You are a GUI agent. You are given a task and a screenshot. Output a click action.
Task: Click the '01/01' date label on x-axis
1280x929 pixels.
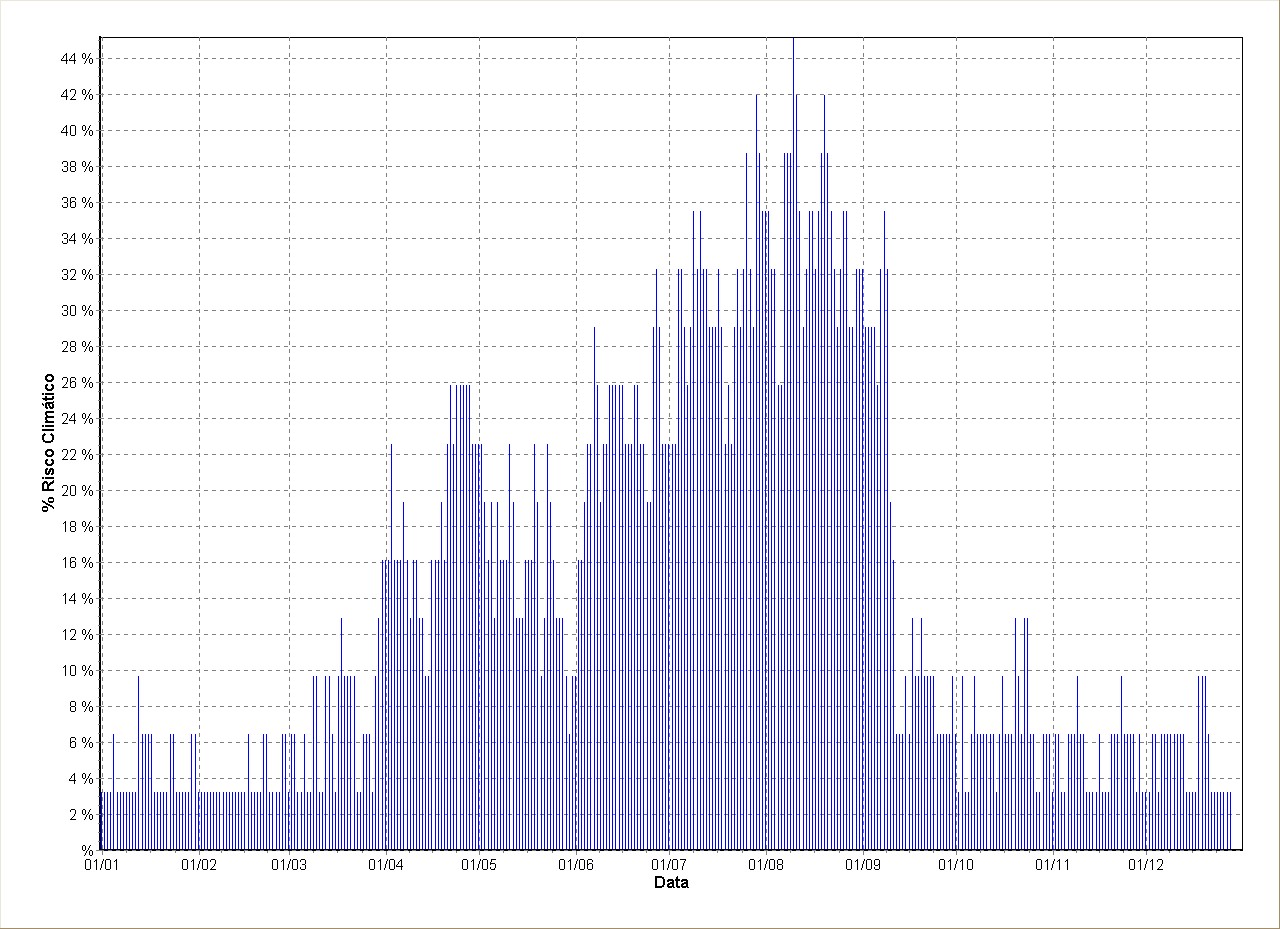coord(100,865)
